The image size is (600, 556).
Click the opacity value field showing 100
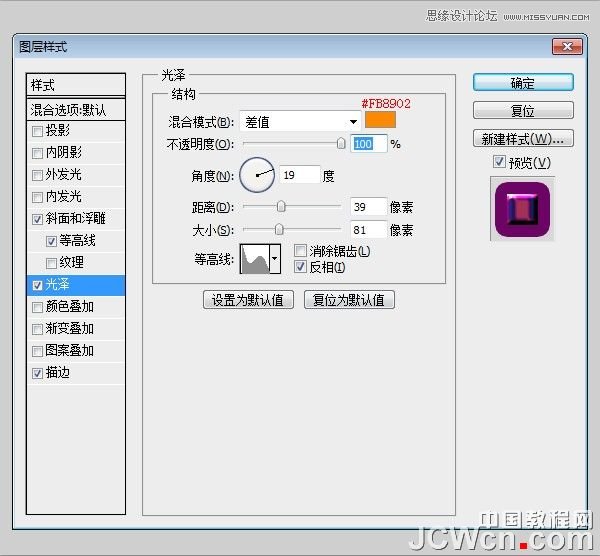tap(368, 144)
